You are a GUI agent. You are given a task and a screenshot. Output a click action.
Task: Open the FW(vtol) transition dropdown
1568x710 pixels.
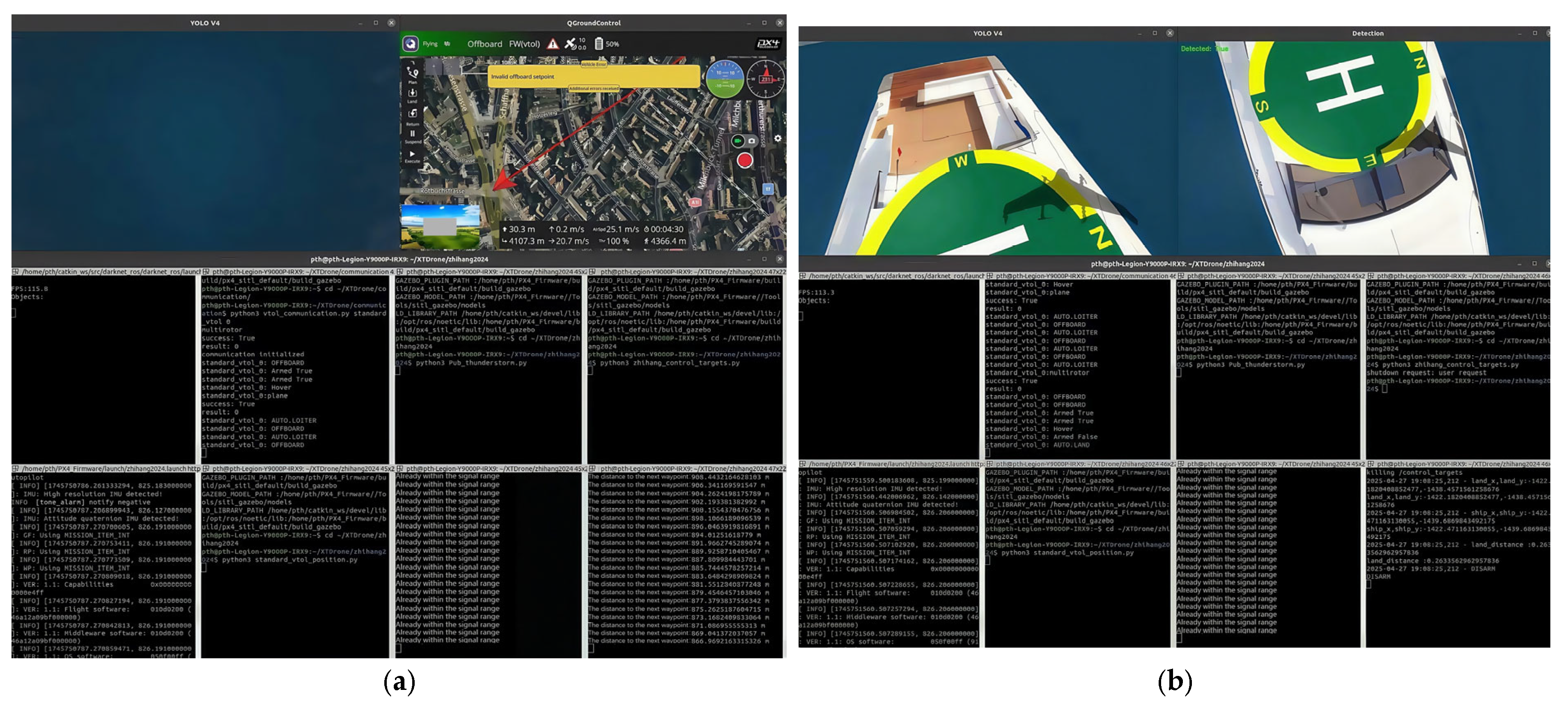click(x=524, y=44)
